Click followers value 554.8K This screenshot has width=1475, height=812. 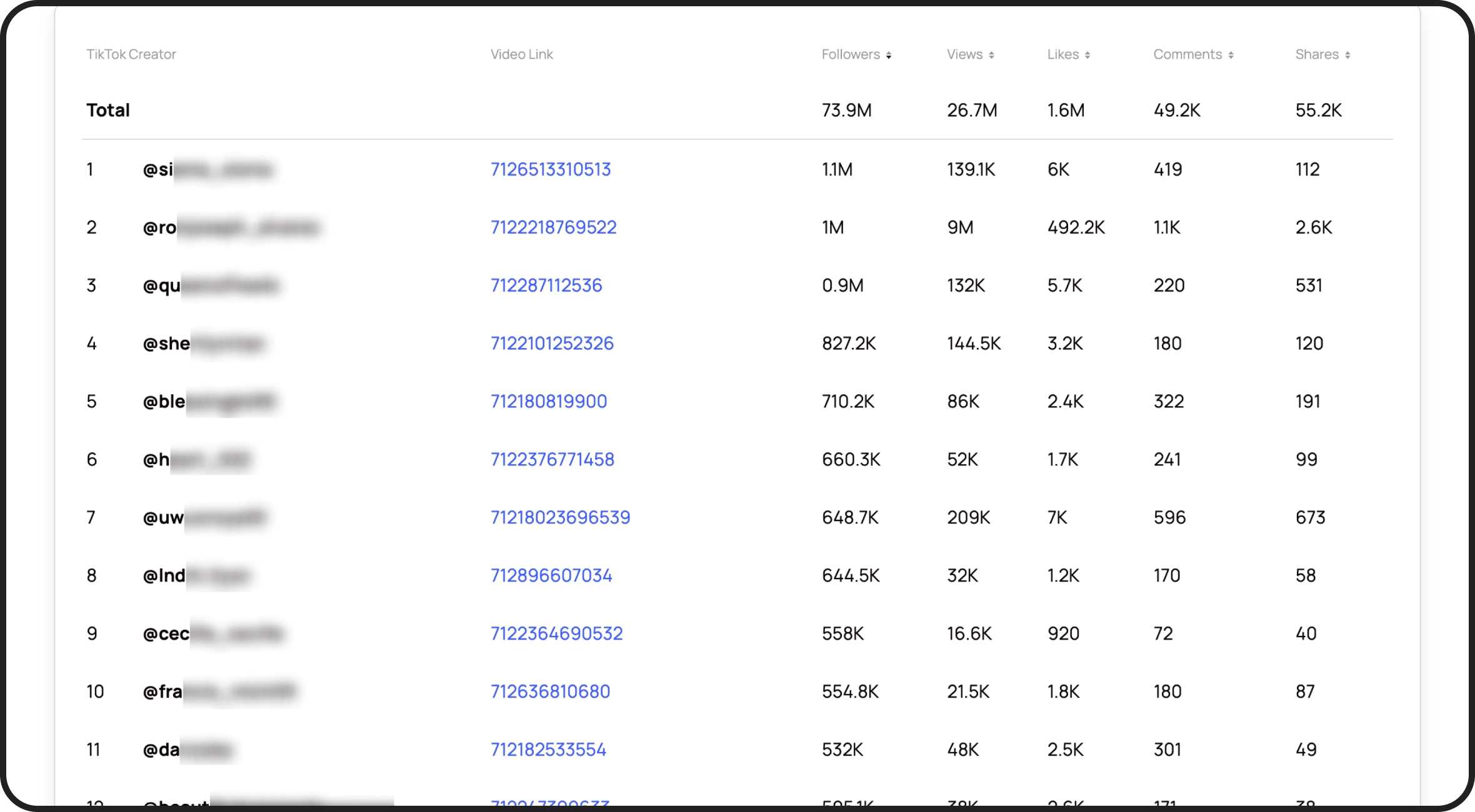pos(850,691)
